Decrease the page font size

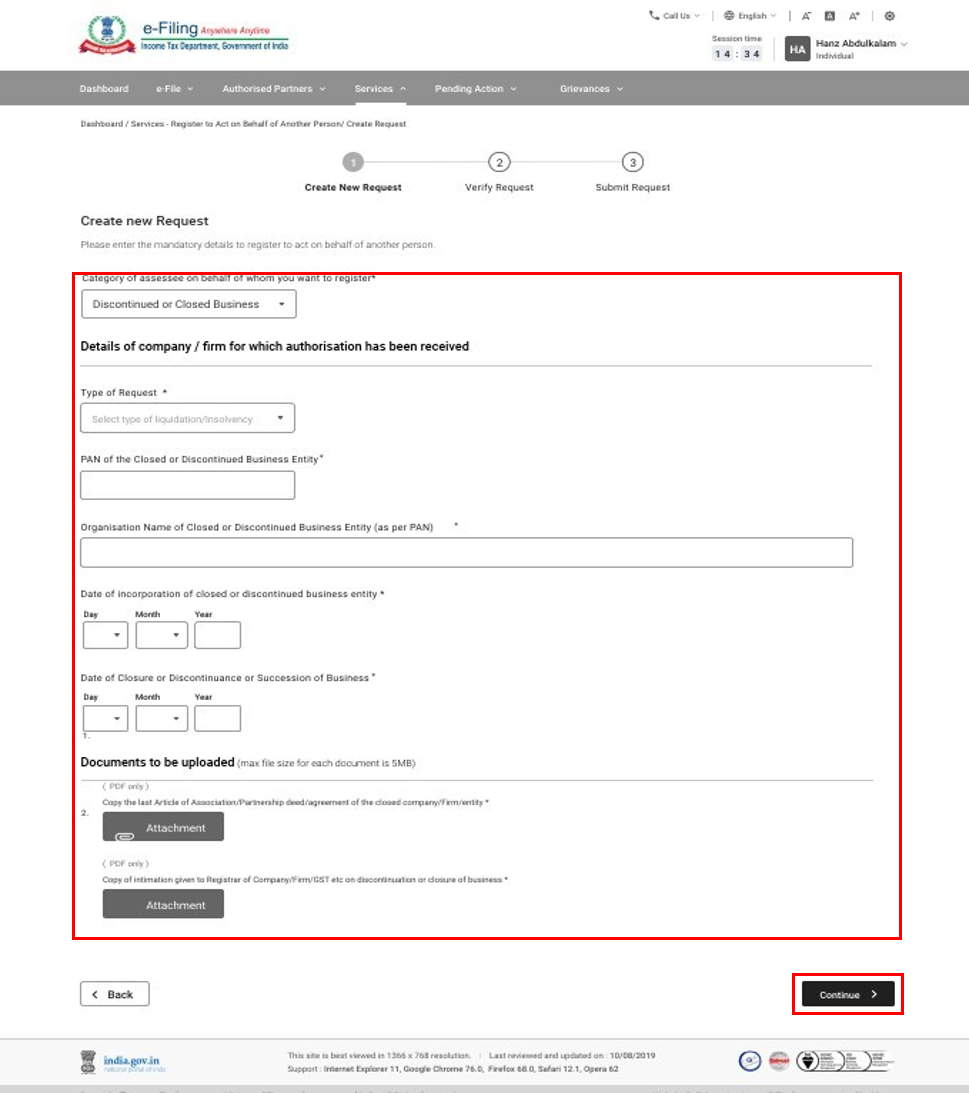pyautogui.click(x=806, y=16)
